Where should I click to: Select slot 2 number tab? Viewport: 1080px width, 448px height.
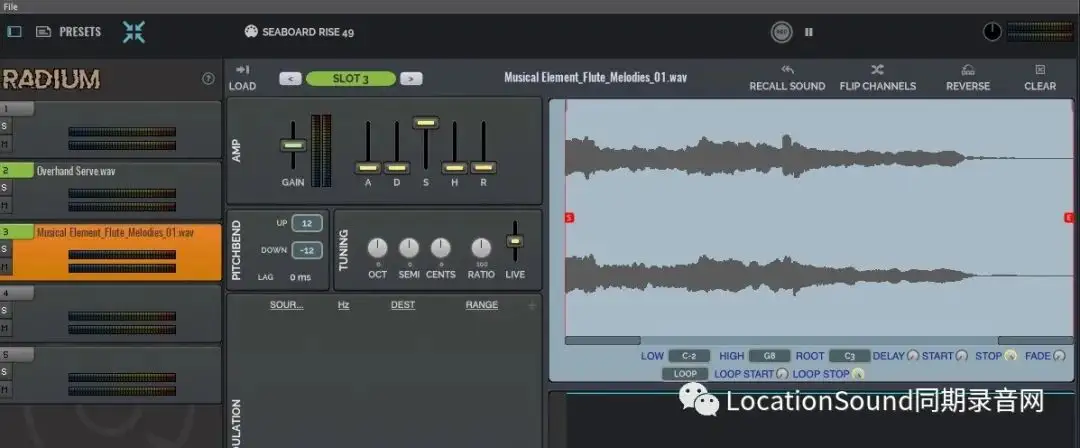(17, 170)
